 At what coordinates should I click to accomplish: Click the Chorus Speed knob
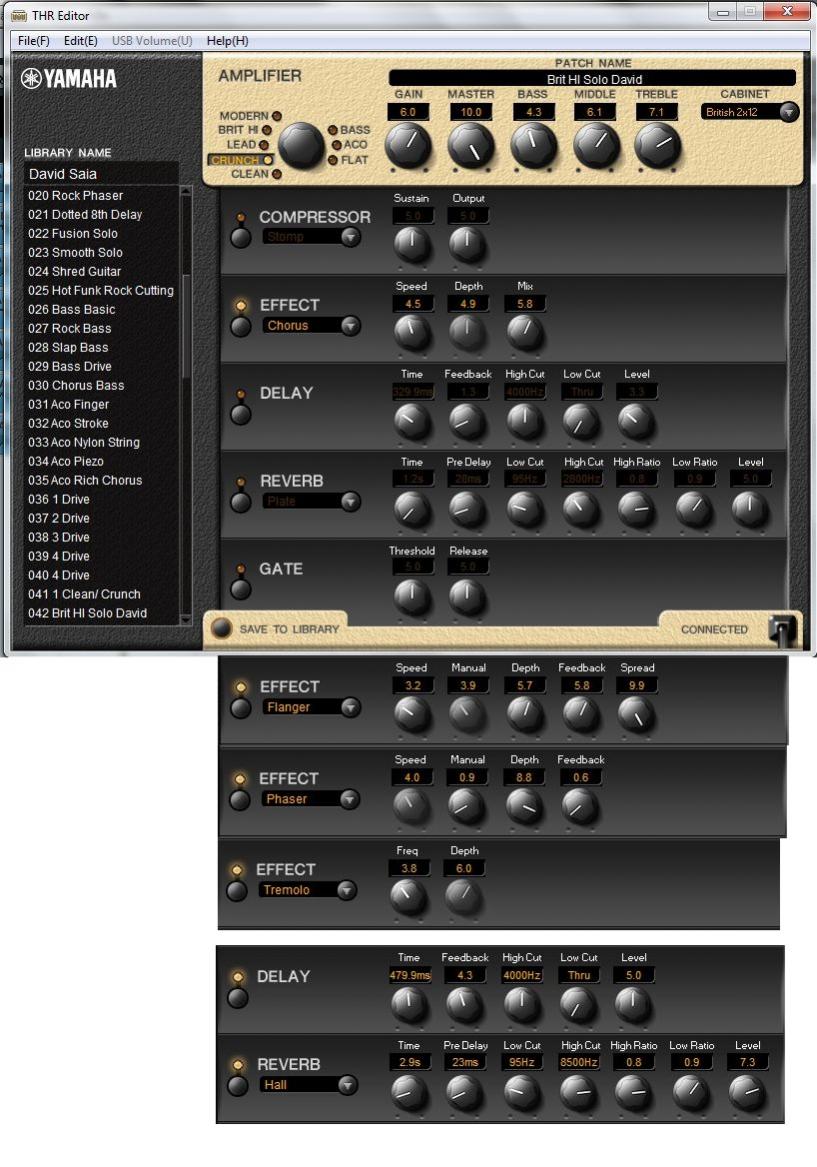[x=411, y=332]
